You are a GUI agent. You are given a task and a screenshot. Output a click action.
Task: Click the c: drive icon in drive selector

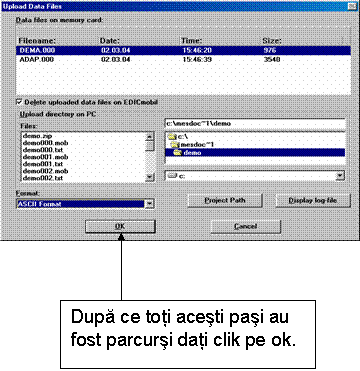click(x=172, y=176)
